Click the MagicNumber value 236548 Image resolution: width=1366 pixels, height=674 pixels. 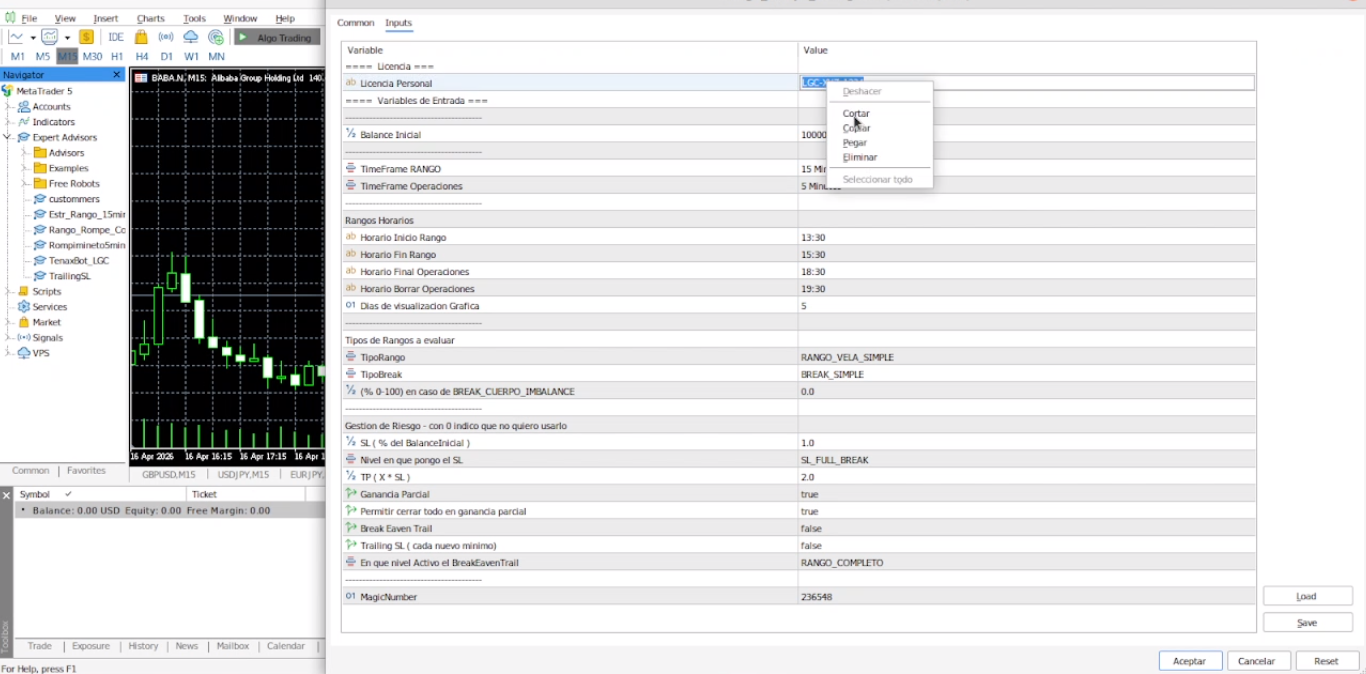click(816, 596)
